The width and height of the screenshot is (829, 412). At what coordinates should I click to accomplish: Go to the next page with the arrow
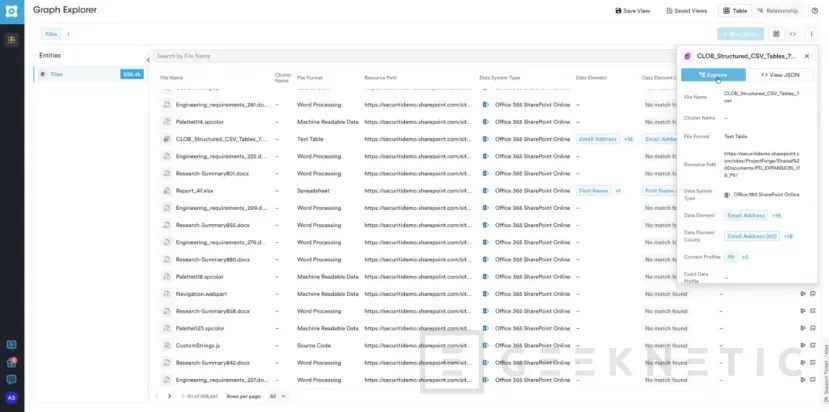click(169, 396)
